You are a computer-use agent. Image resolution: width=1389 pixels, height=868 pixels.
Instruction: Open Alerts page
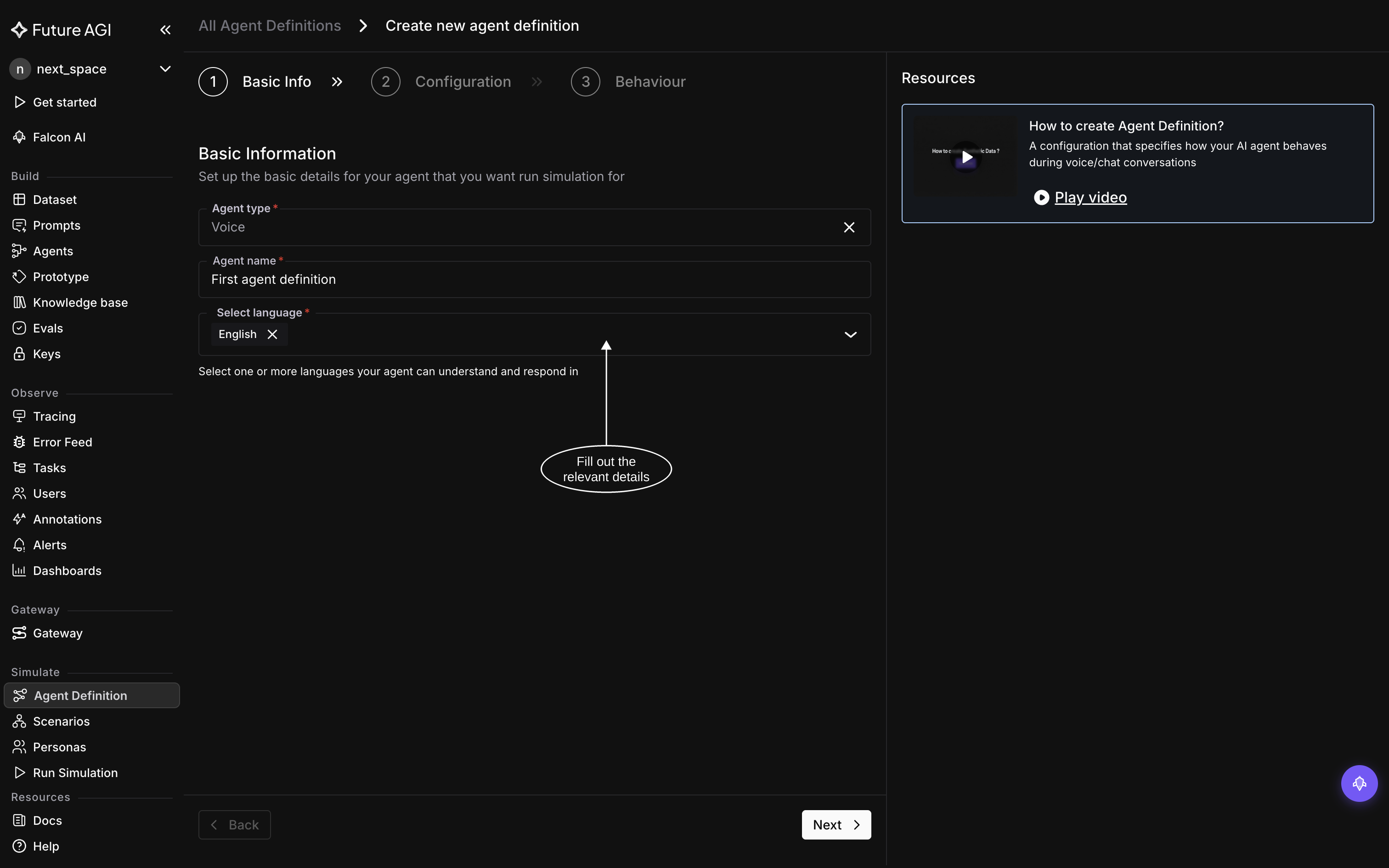click(x=49, y=546)
